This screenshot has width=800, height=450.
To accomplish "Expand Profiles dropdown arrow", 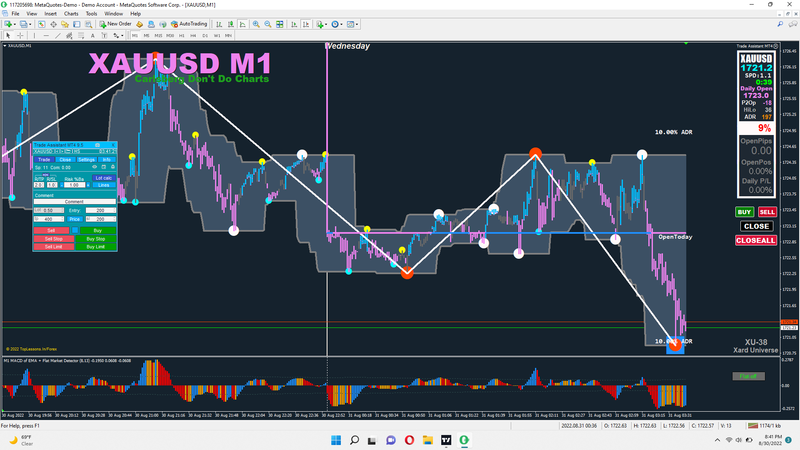I will pos(30,24).
